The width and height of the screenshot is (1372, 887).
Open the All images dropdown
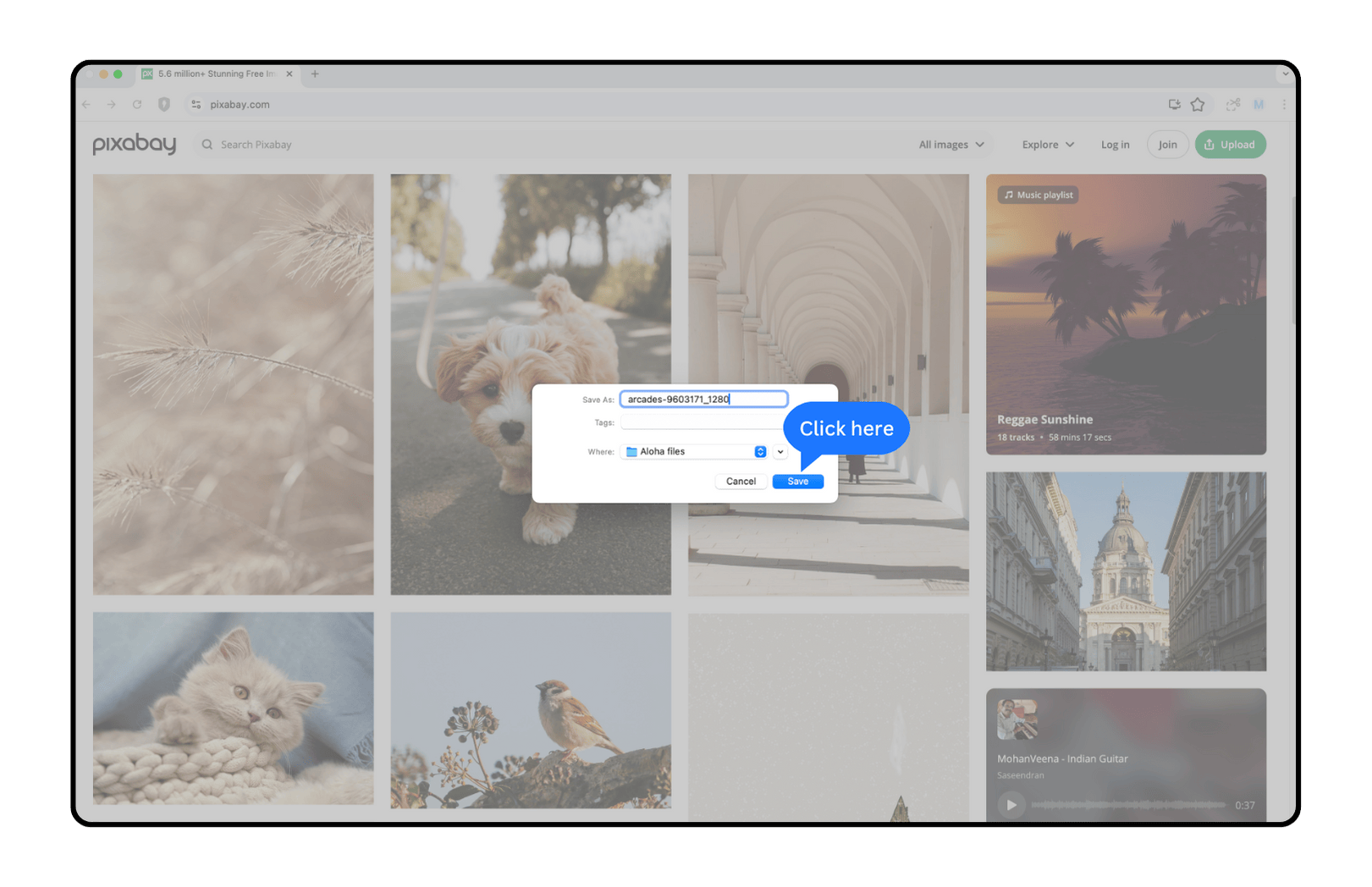(951, 145)
